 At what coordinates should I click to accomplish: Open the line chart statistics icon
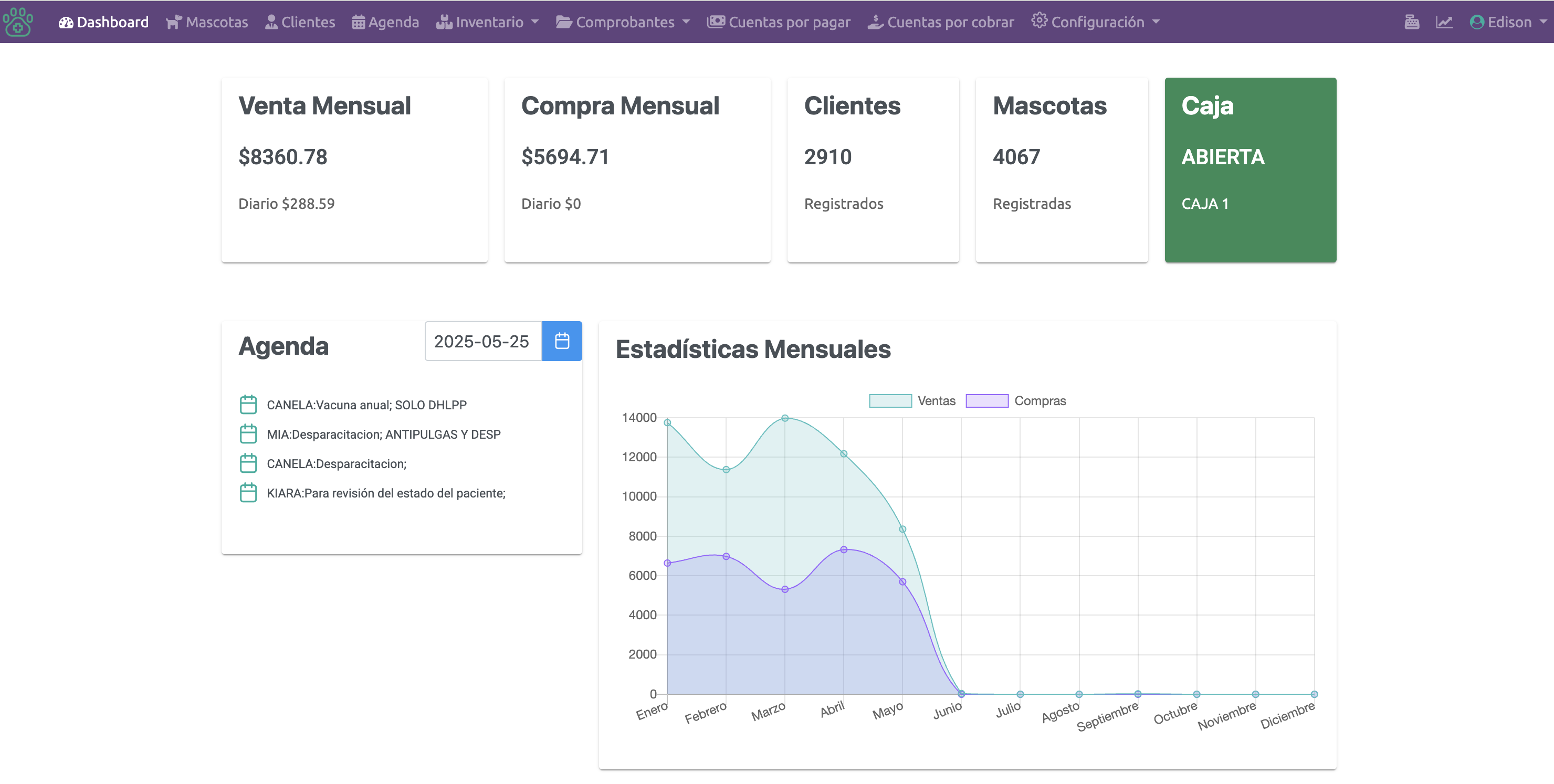coord(1444,23)
